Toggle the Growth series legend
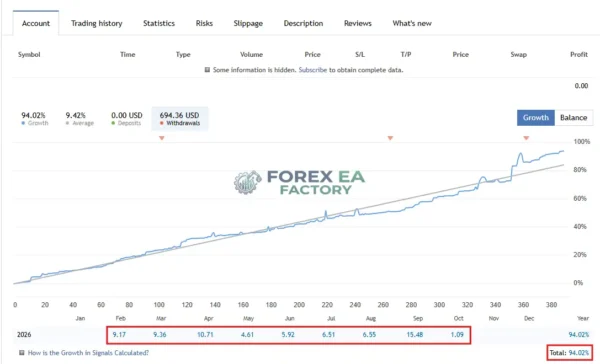Image resolution: width=600 pixels, height=364 pixels. click(35, 123)
